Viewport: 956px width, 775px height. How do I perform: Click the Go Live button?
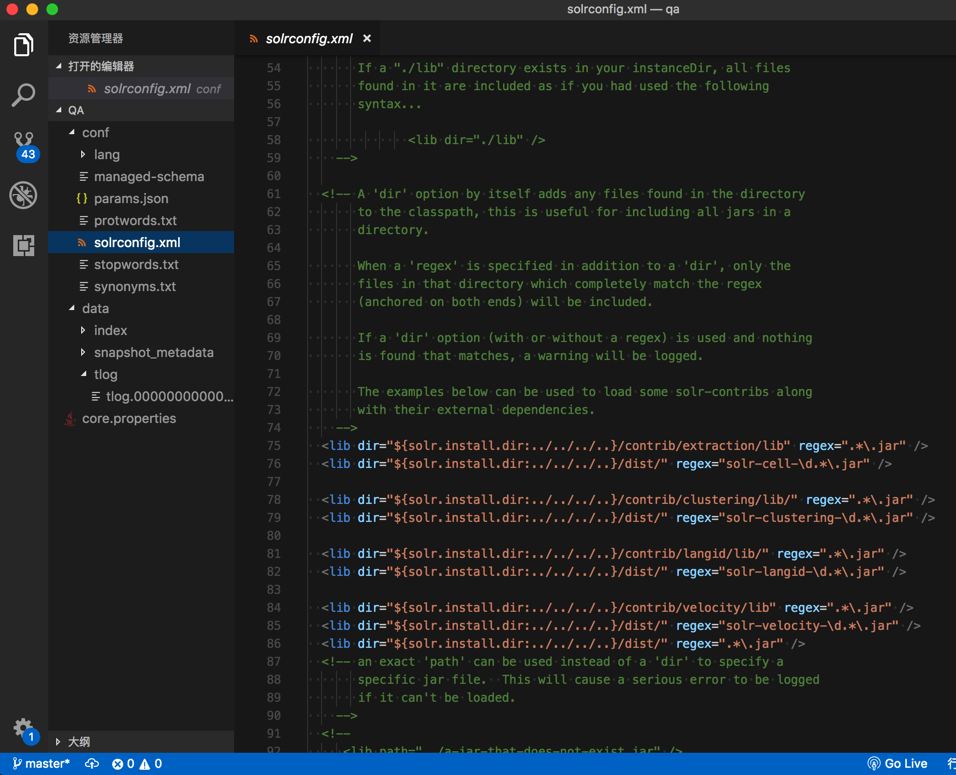tap(897, 764)
